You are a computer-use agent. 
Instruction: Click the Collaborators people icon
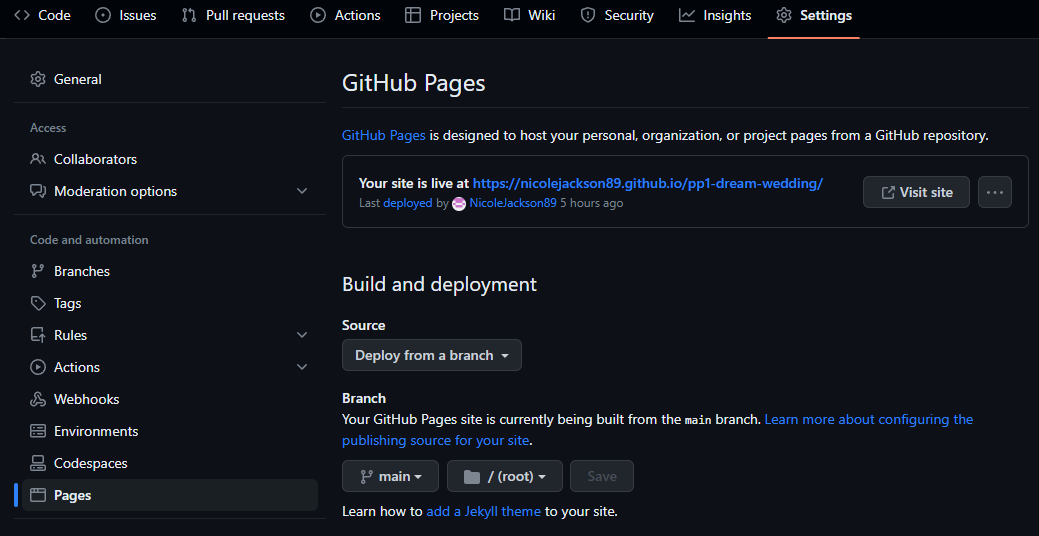pyautogui.click(x=38, y=159)
